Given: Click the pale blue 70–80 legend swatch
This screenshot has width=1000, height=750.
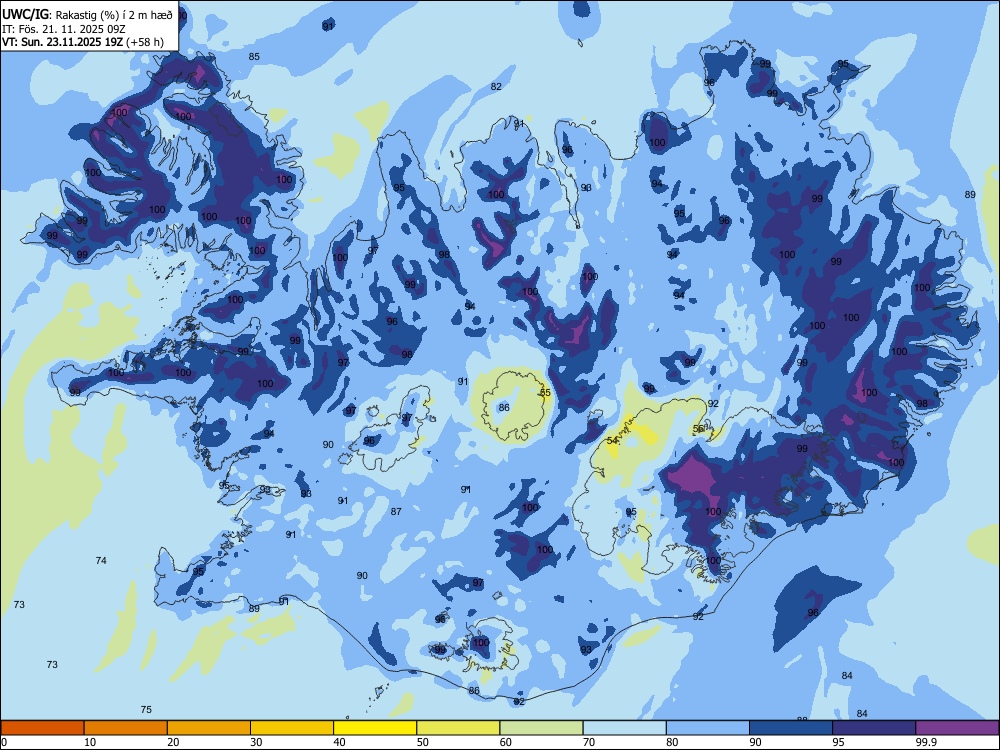Looking at the screenshot, I should (x=624, y=728).
